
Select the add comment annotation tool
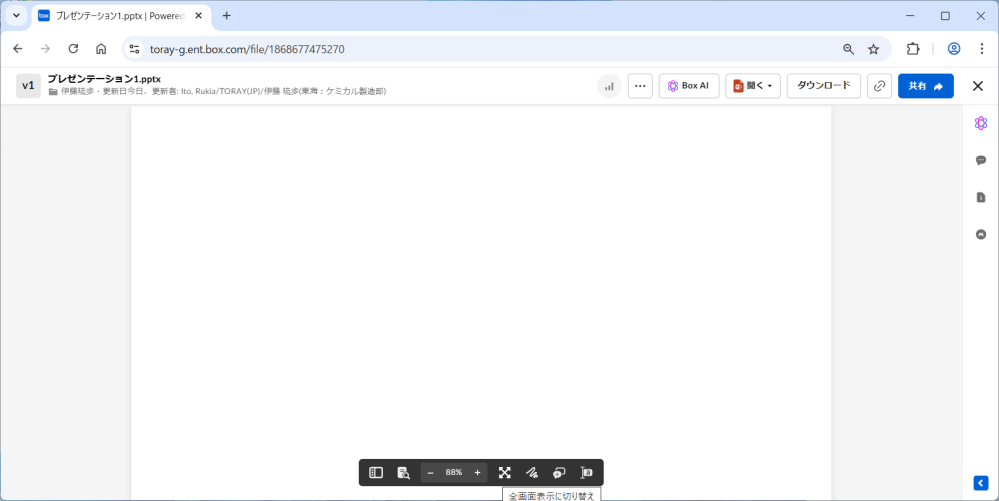(x=559, y=472)
